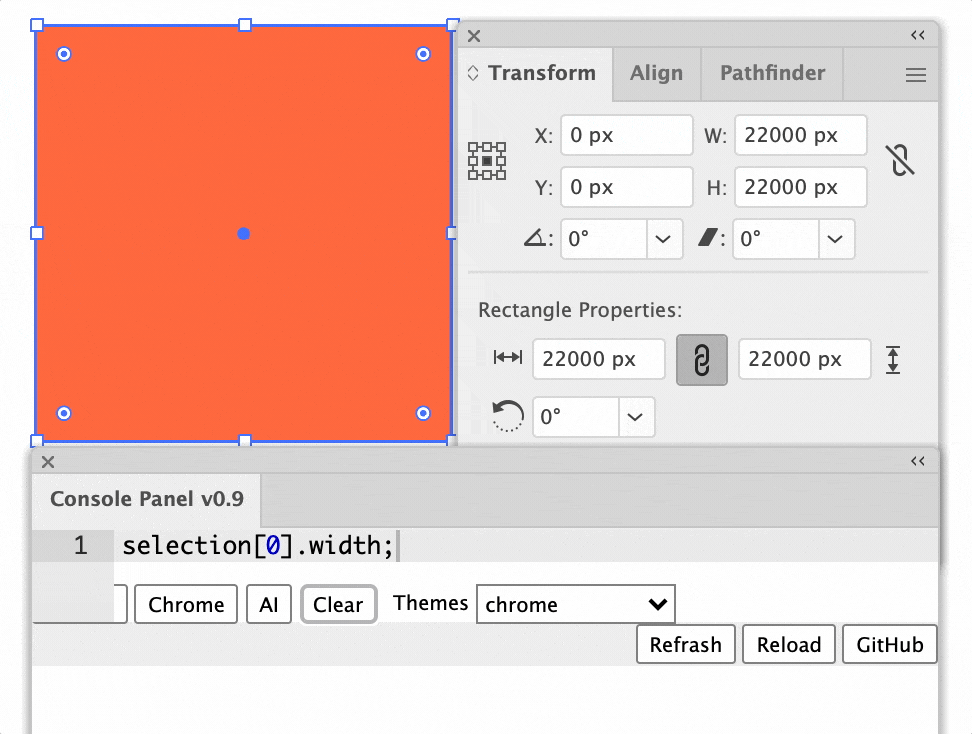Switch to the Pathfinder tab

tap(772, 73)
